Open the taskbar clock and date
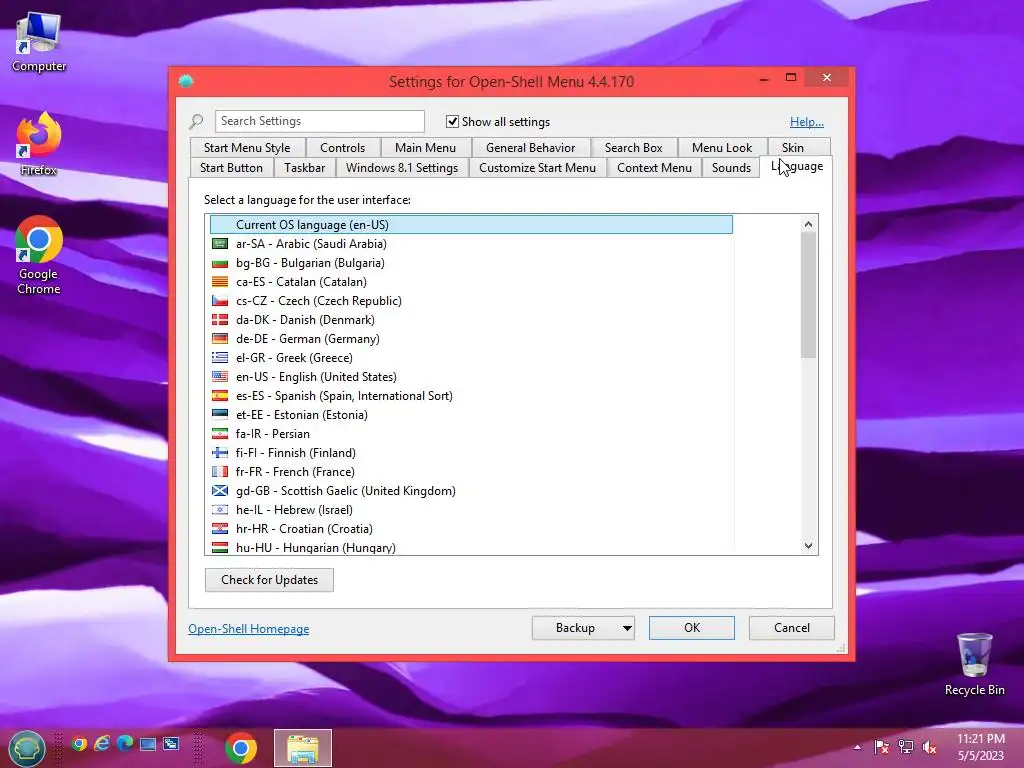Viewport: 1024px width, 768px height. pos(981,747)
